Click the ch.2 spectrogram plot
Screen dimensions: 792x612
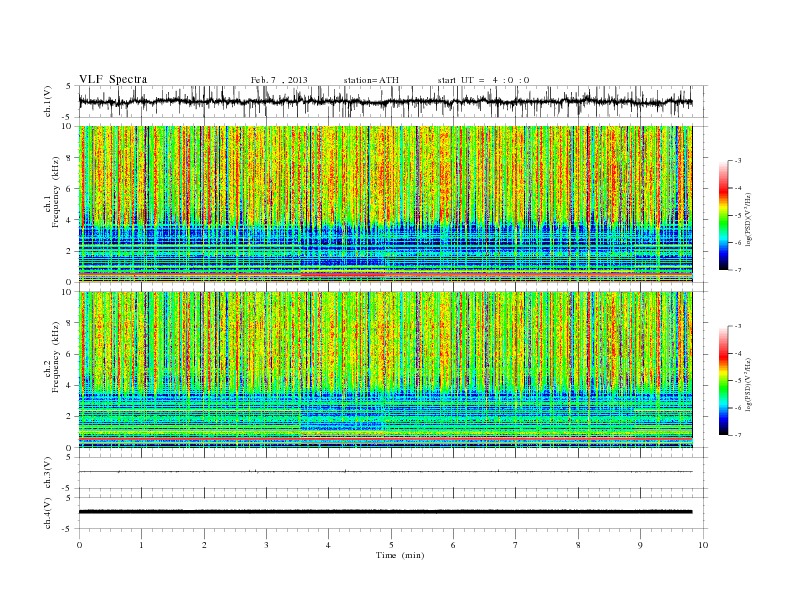click(x=385, y=370)
